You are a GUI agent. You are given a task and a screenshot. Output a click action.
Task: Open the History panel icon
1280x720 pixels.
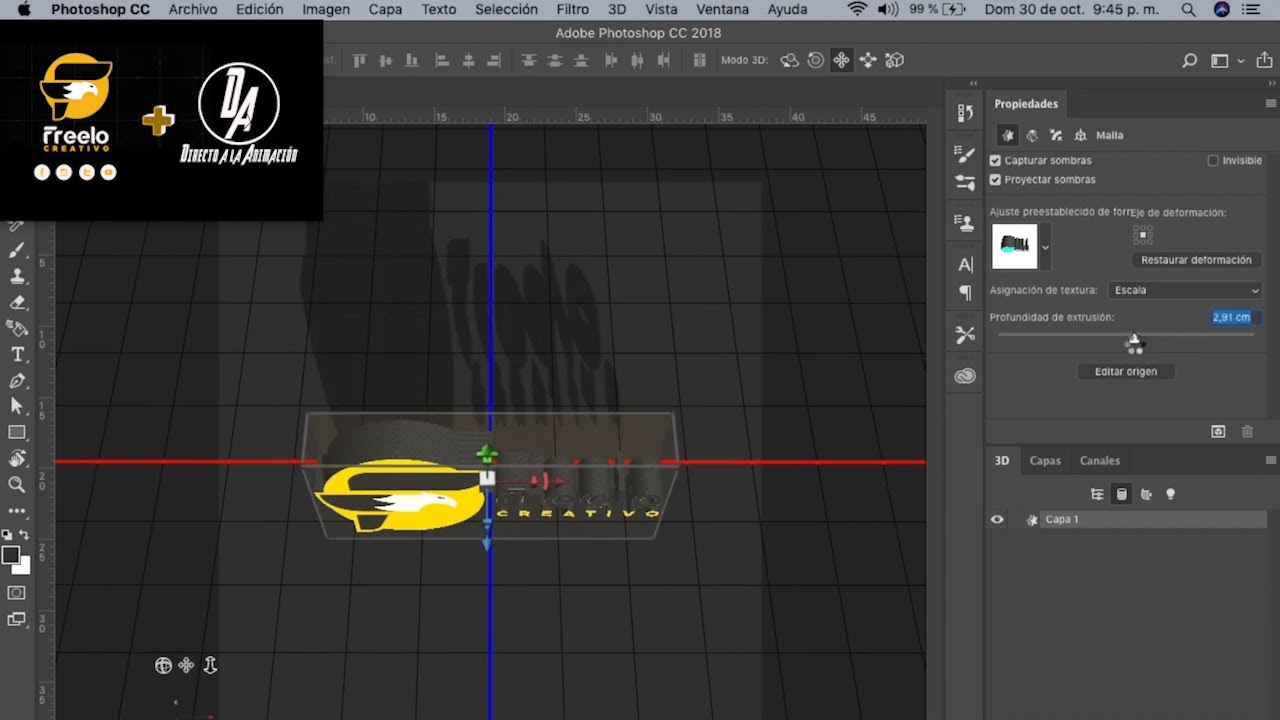pos(965,113)
